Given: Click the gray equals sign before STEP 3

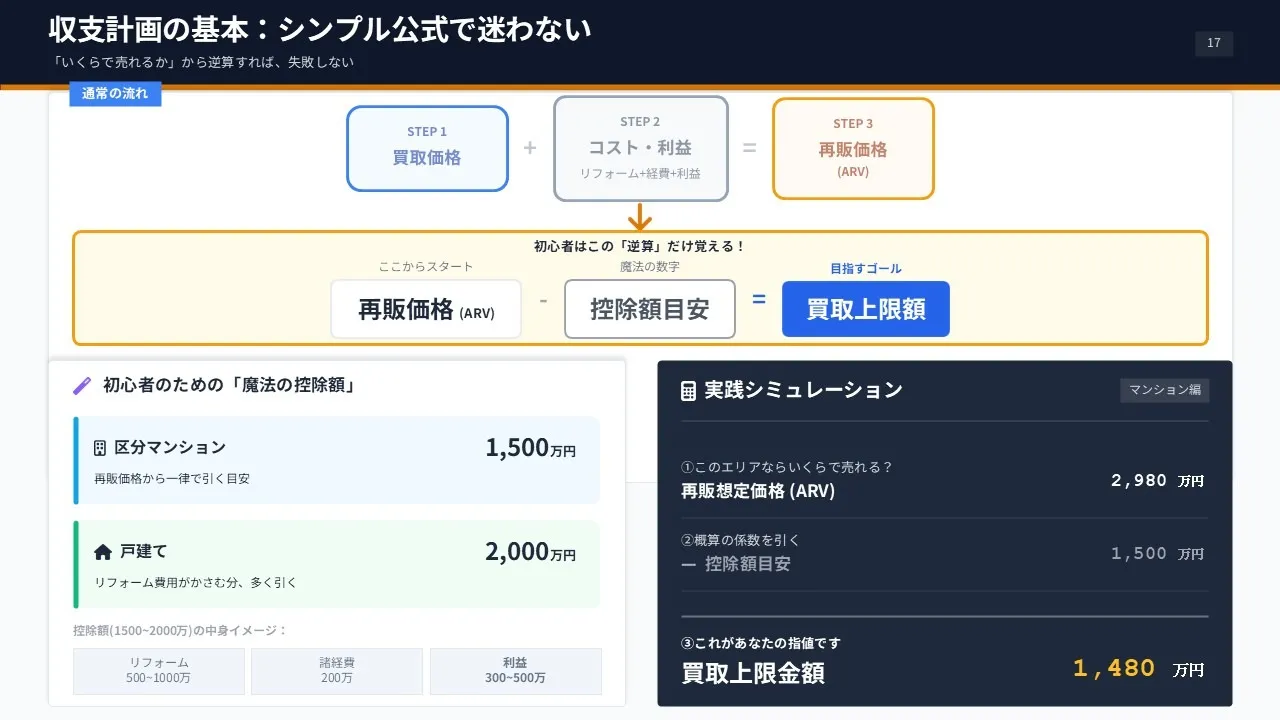Looking at the screenshot, I should coord(749,148).
